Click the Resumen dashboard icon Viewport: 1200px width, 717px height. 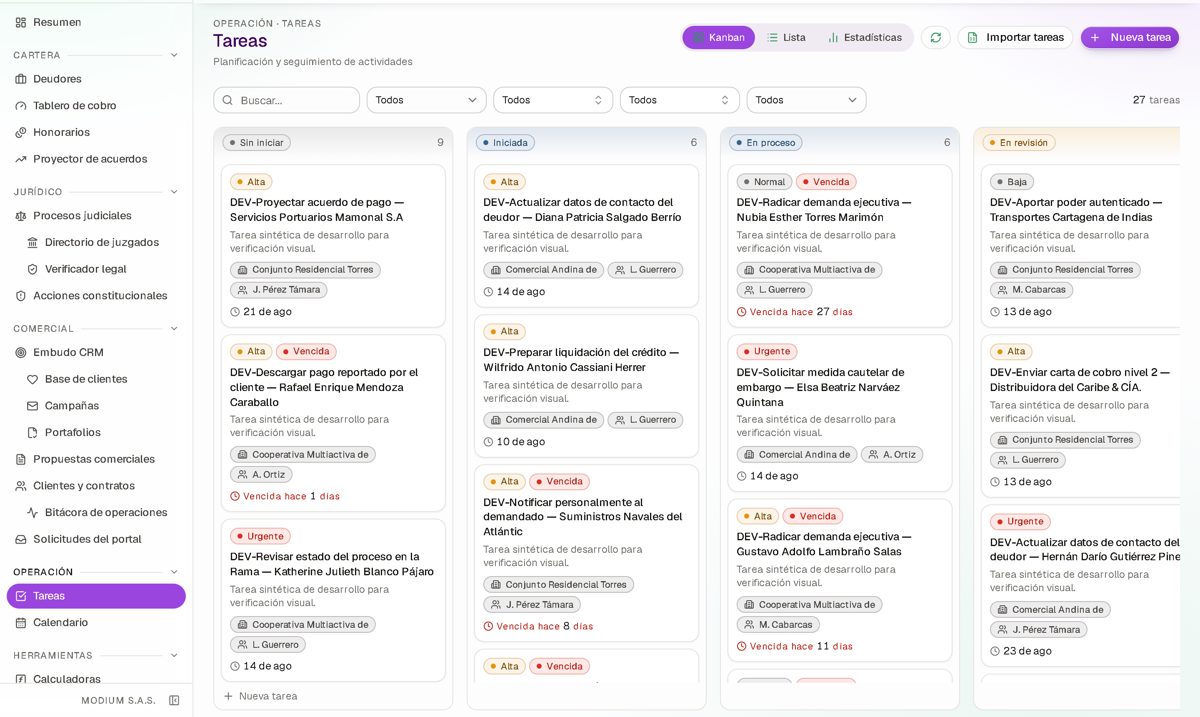click(x=21, y=22)
